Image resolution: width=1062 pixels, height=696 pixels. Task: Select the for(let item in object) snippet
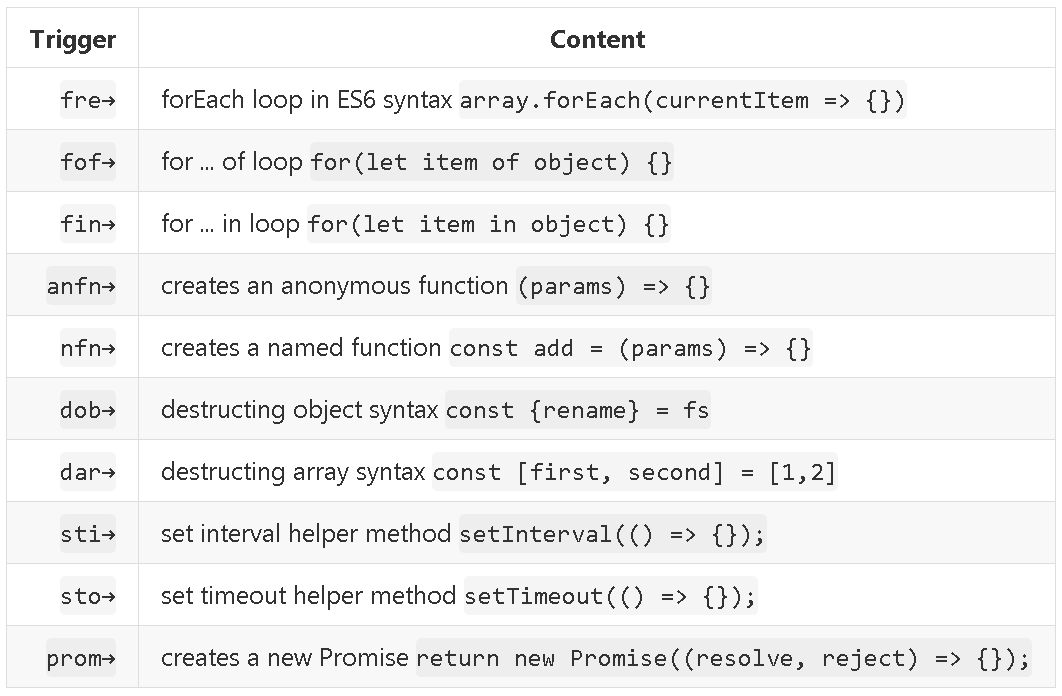488,224
